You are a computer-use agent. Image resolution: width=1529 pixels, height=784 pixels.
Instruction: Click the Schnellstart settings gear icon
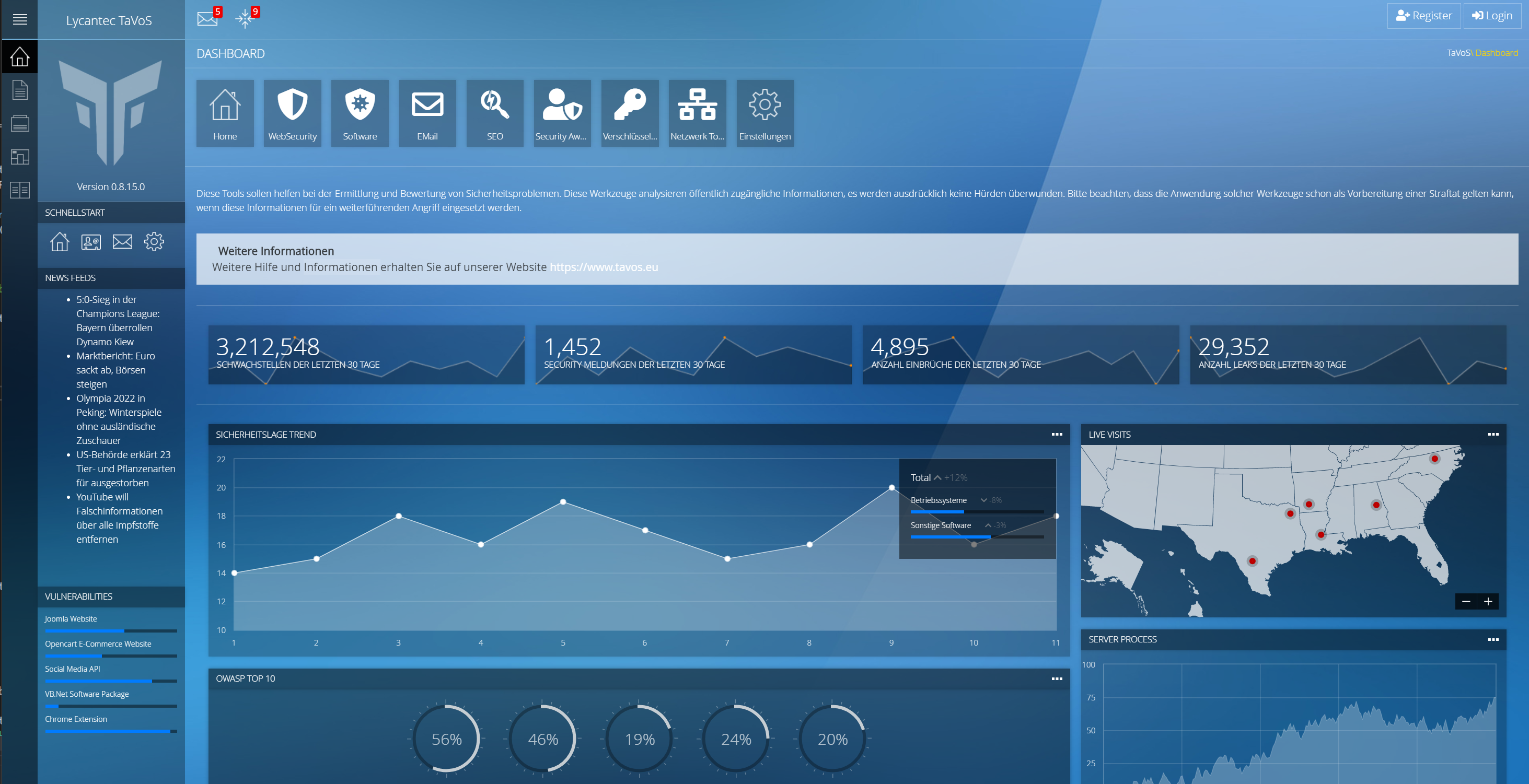(x=154, y=241)
